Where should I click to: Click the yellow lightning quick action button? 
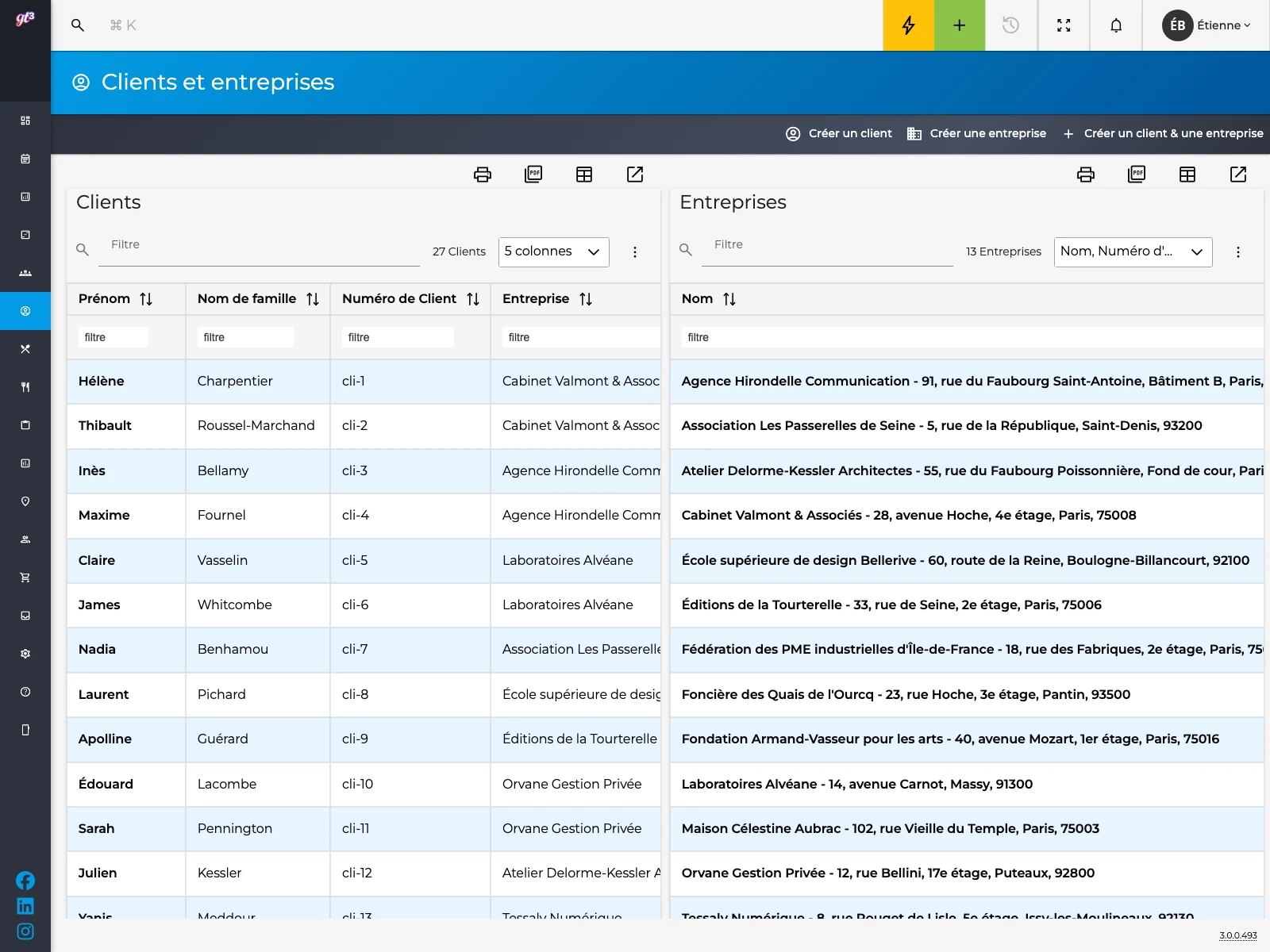[x=908, y=25]
